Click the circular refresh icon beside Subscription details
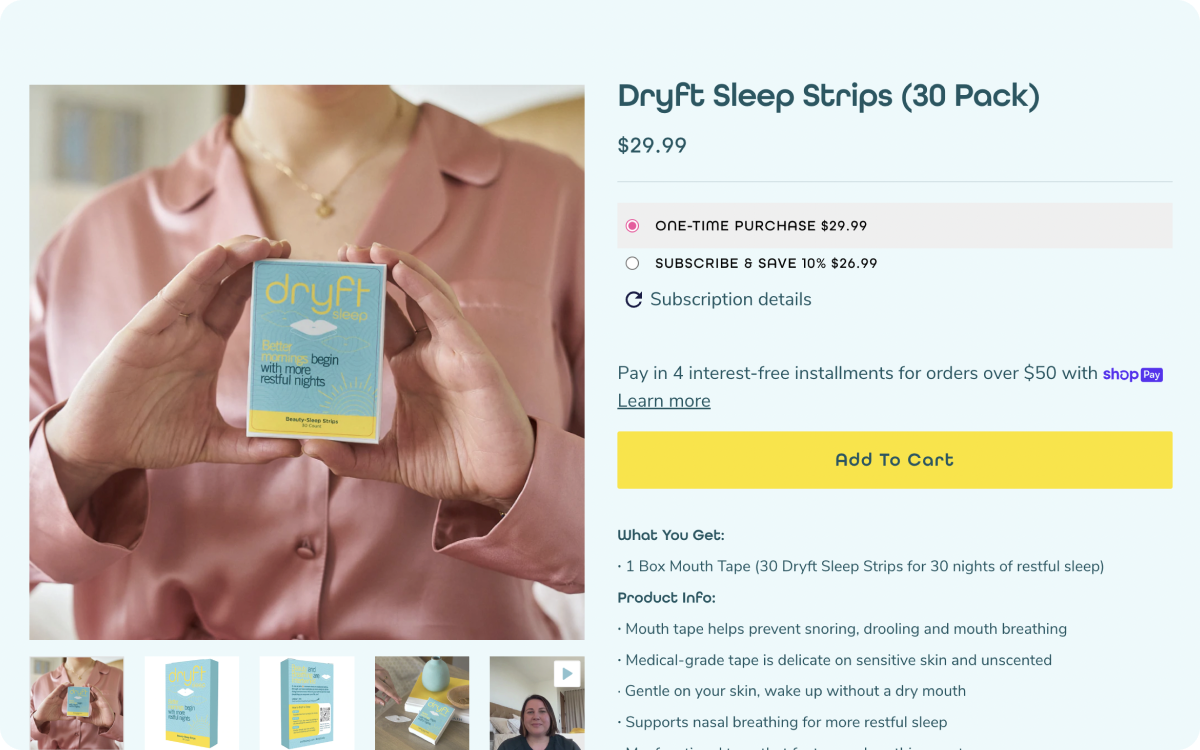The height and width of the screenshot is (750, 1200). click(633, 300)
